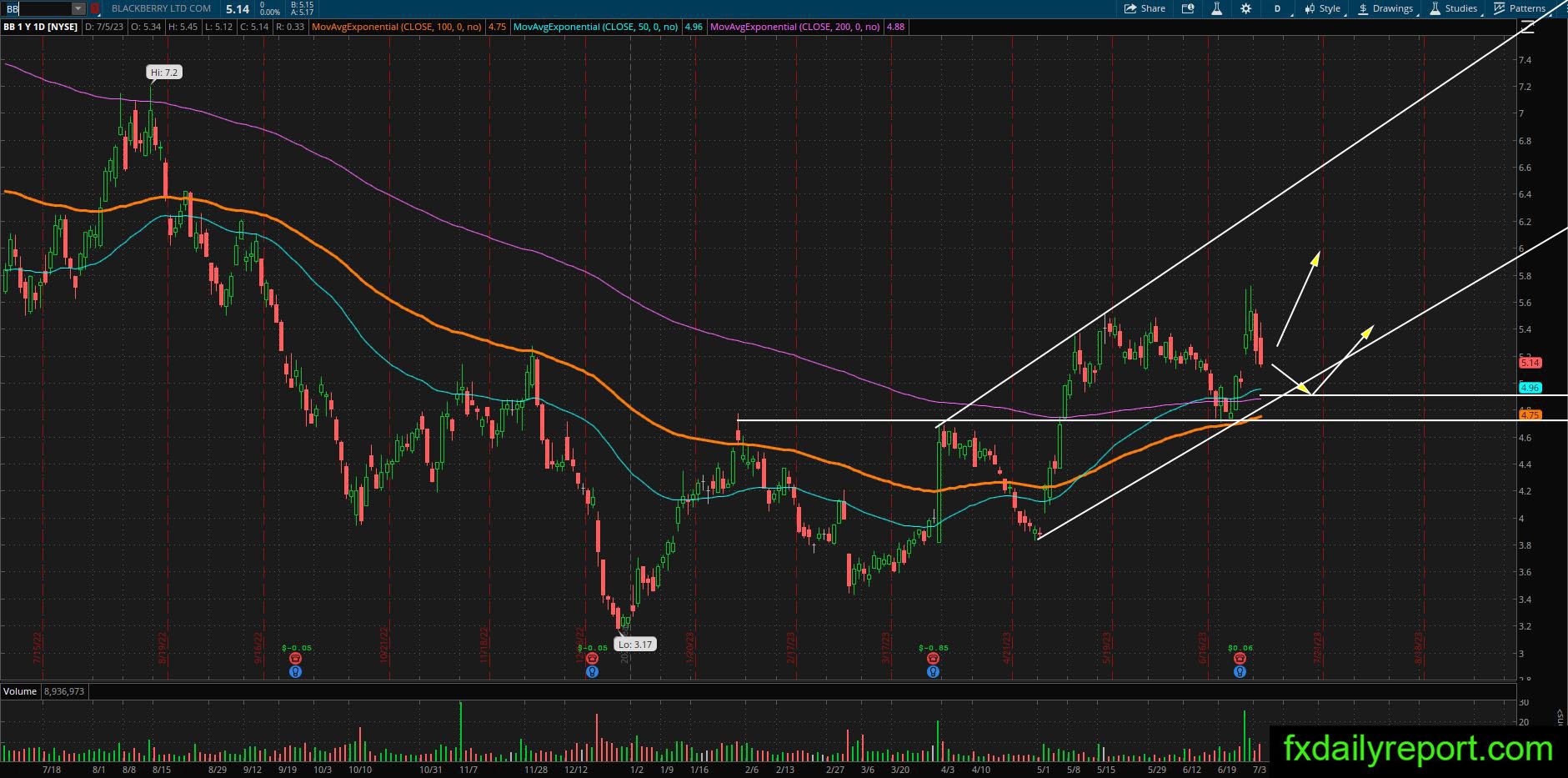
Task: Click the 30 volume axis label
Action: pyautogui.click(x=1523, y=703)
